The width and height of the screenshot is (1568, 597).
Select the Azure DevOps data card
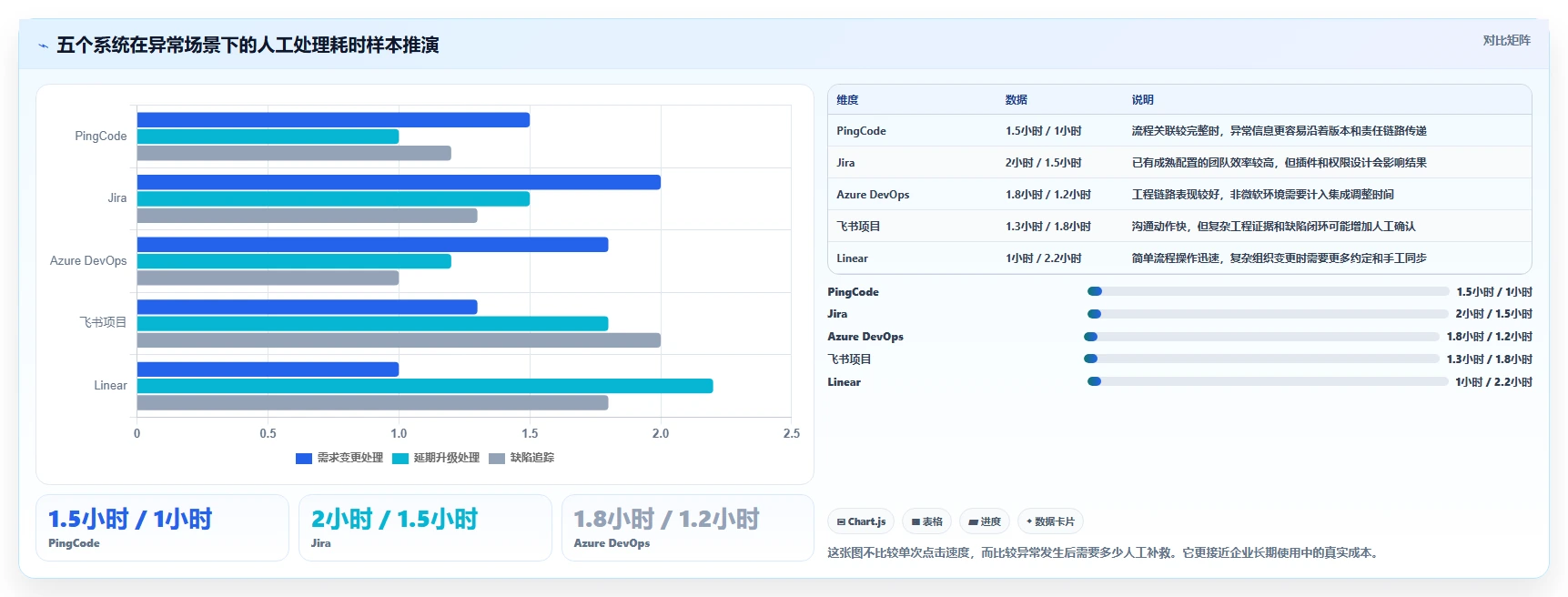point(688,528)
